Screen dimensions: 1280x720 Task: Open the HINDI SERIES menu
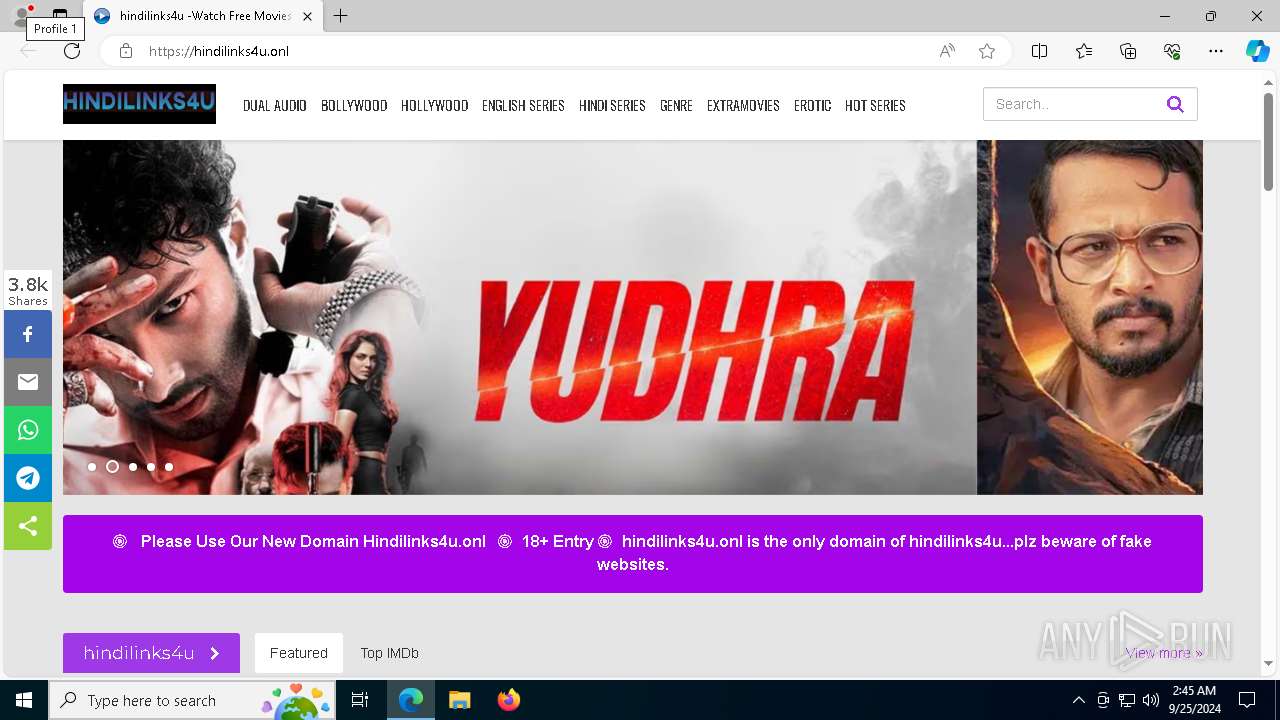(x=612, y=105)
